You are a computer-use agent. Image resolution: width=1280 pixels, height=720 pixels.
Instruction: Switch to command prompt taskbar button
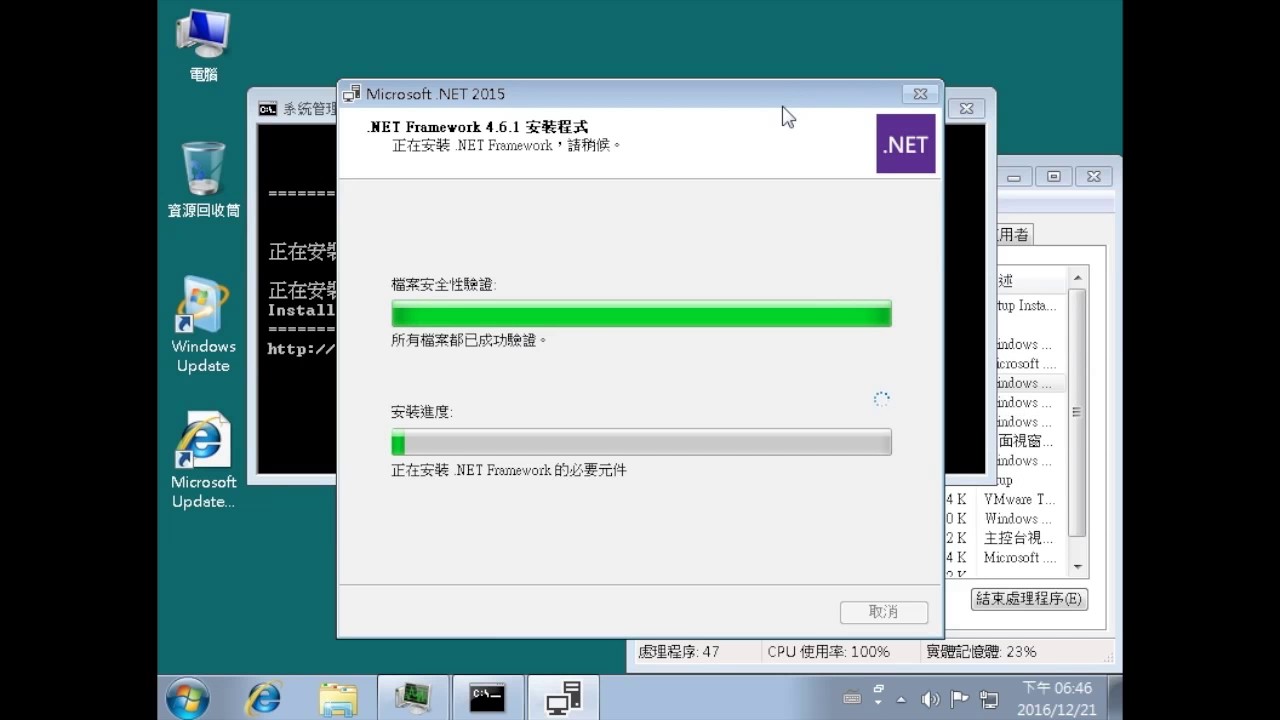pyautogui.click(x=488, y=698)
